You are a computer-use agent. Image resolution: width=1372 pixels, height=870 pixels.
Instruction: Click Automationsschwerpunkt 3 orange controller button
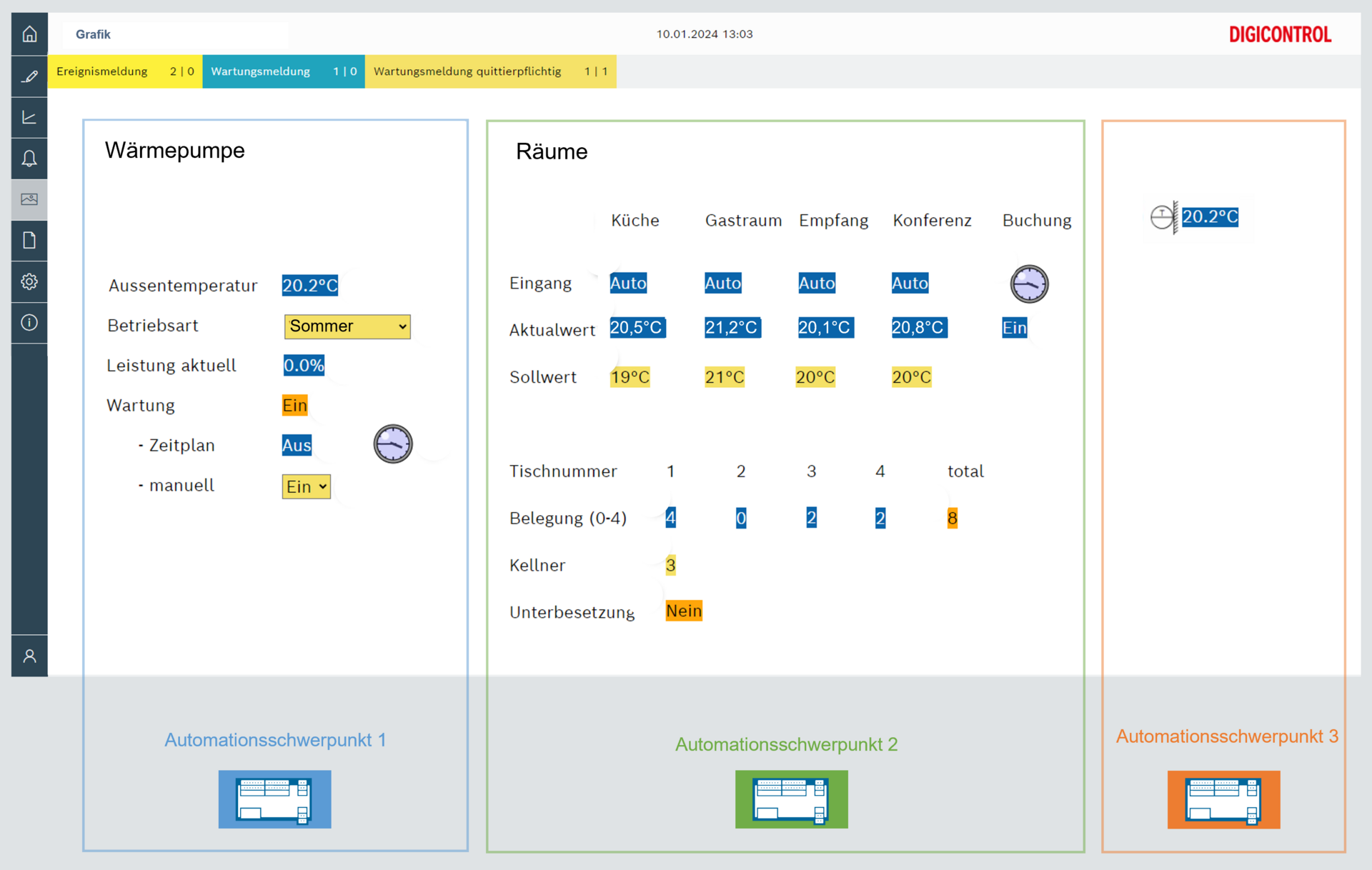coord(1223,799)
